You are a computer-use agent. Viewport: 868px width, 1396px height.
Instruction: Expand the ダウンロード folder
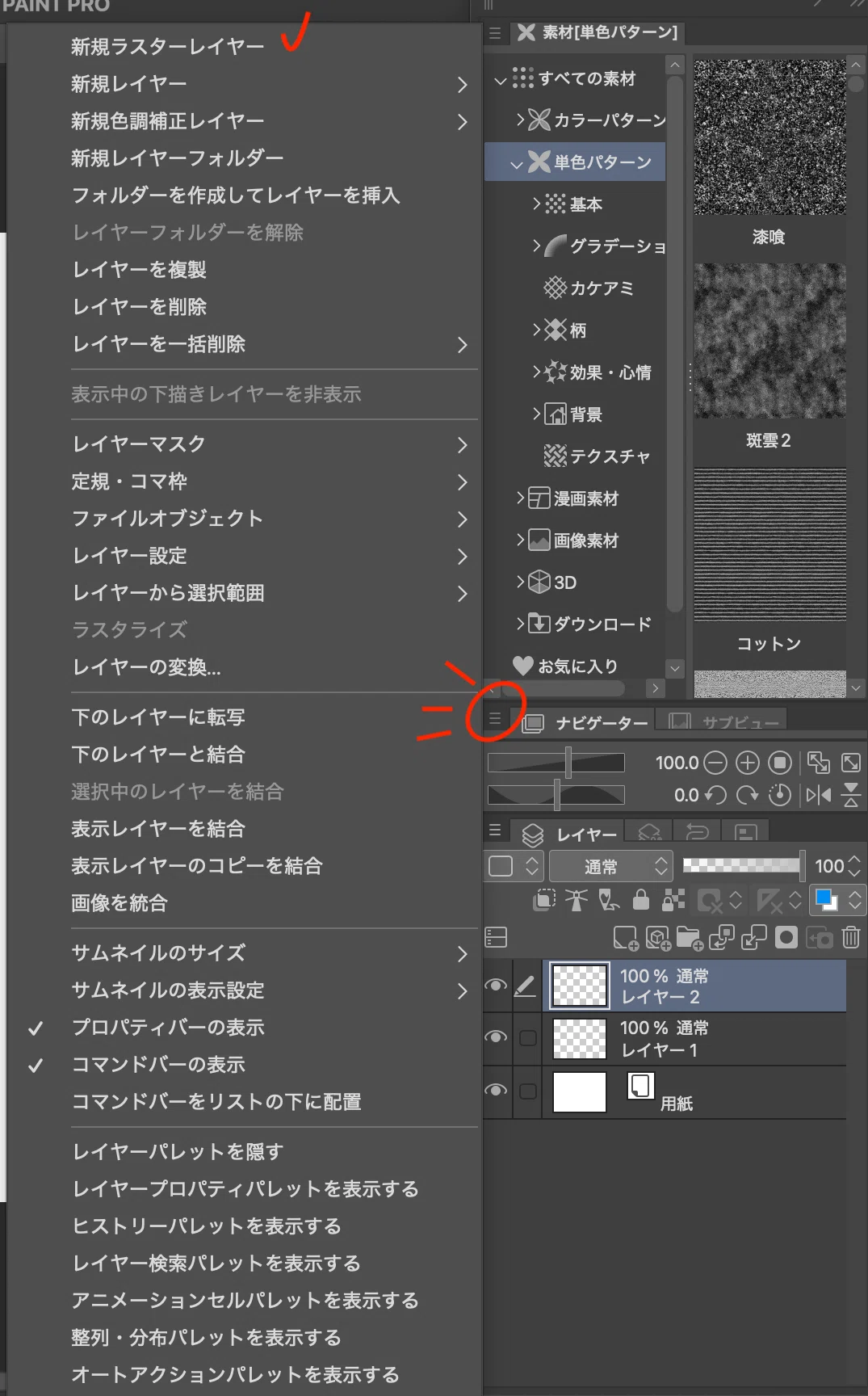pyautogui.click(x=521, y=624)
